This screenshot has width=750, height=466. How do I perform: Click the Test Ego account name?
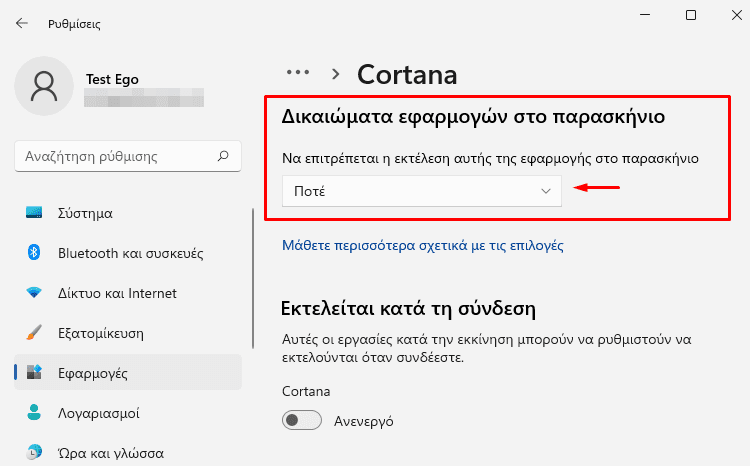coord(112,79)
